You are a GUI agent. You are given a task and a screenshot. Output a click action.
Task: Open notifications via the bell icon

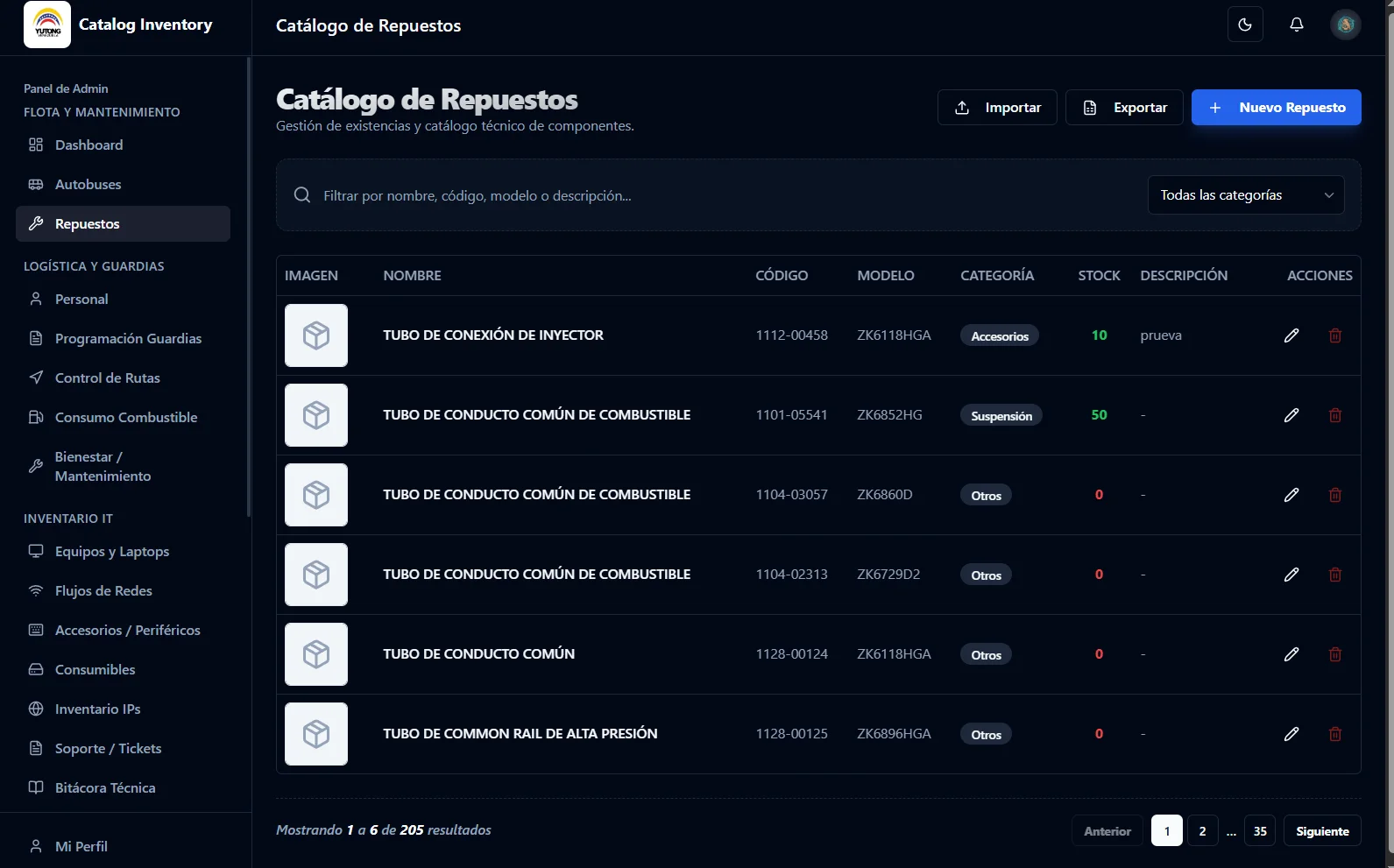tap(1297, 25)
